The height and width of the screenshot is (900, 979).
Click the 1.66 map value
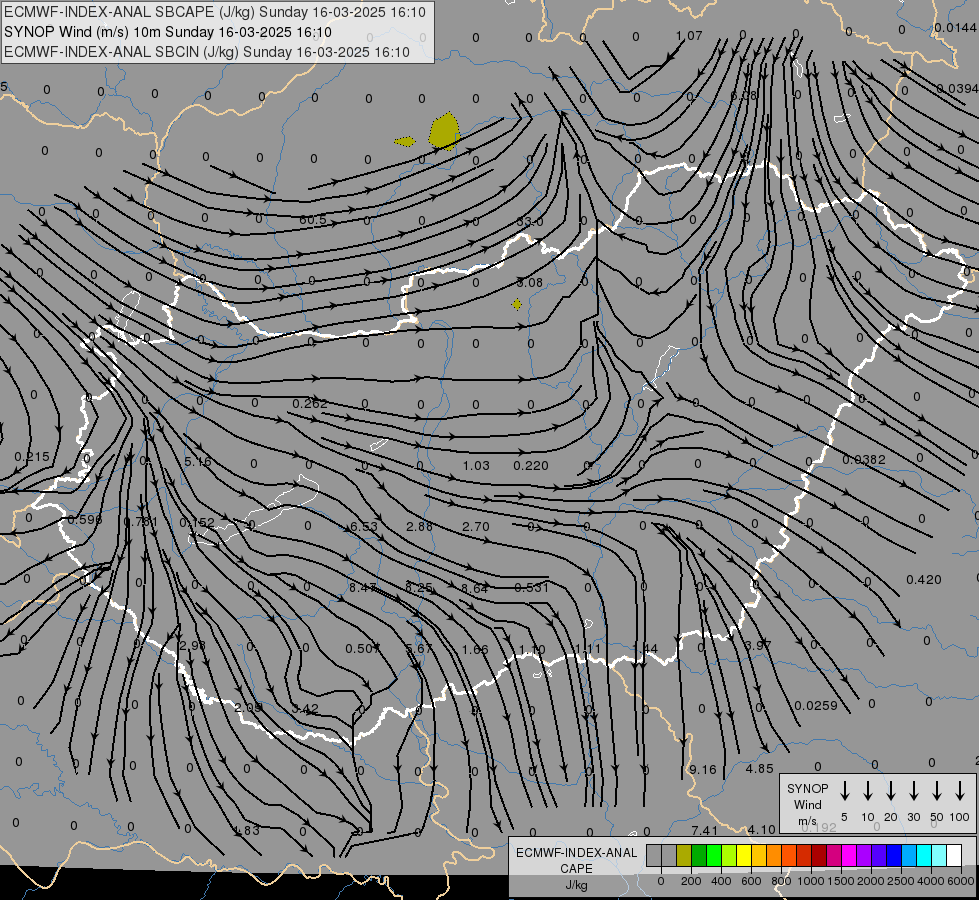click(475, 650)
